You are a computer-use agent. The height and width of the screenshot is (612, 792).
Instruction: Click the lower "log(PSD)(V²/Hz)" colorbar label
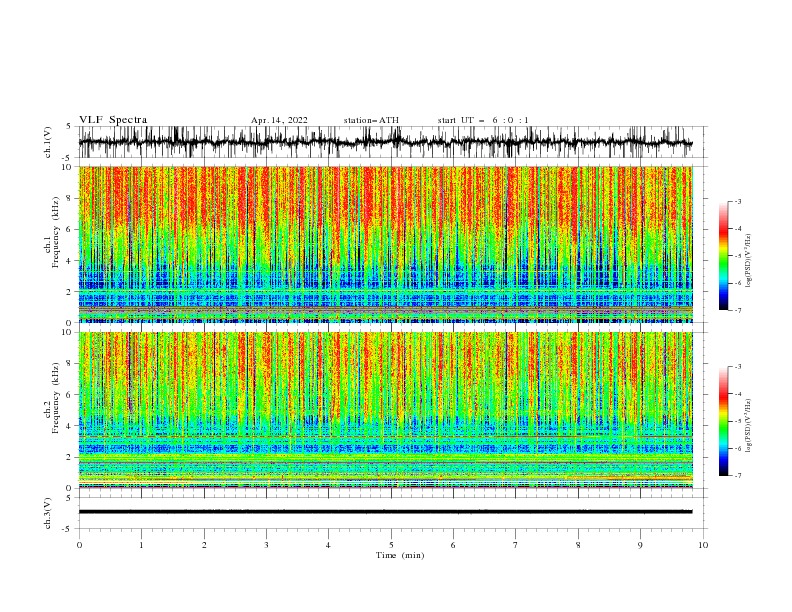point(748,426)
